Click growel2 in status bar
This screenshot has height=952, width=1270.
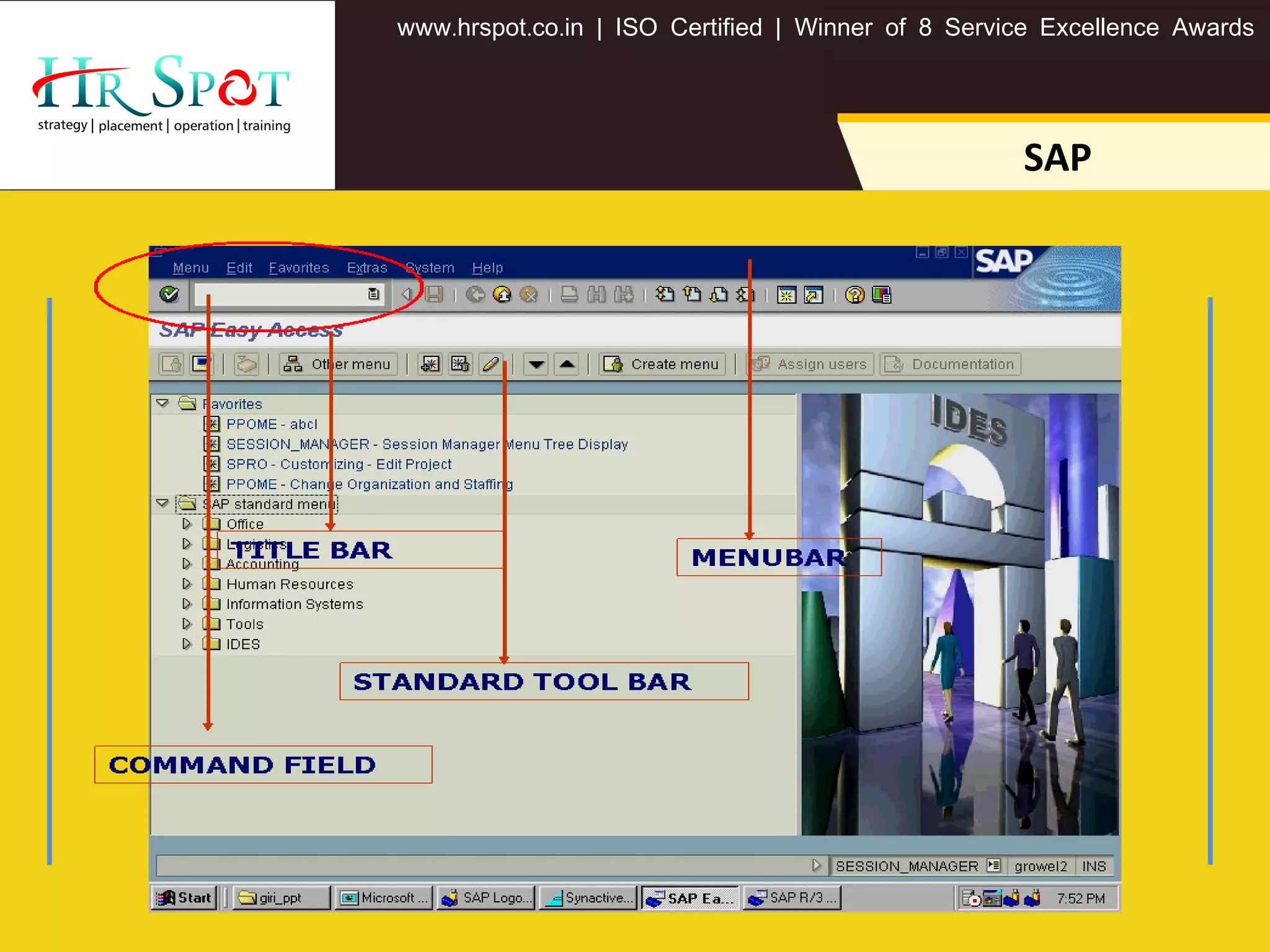tap(1041, 866)
